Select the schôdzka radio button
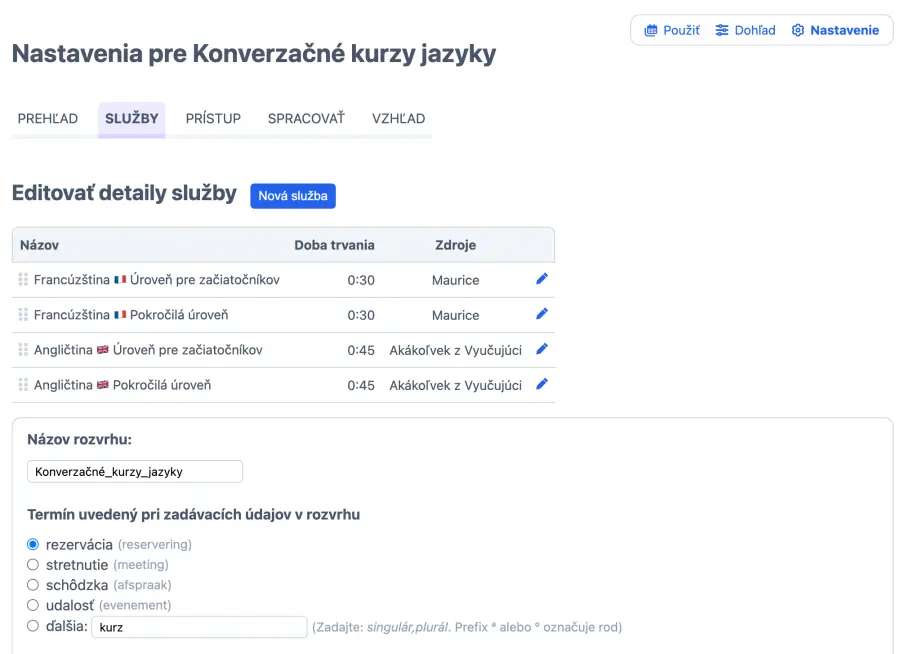Image resolution: width=900 pixels, height=654 pixels. [33, 585]
